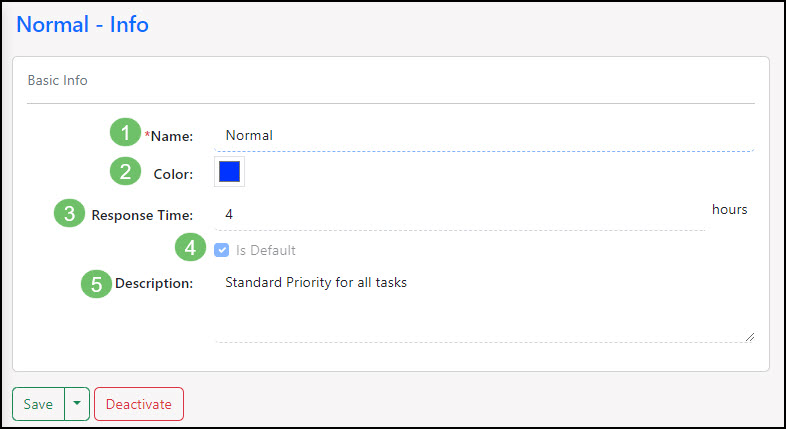Click the Basic Info section header
The width and height of the screenshot is (786, 429).
click(x=57, y=80)
